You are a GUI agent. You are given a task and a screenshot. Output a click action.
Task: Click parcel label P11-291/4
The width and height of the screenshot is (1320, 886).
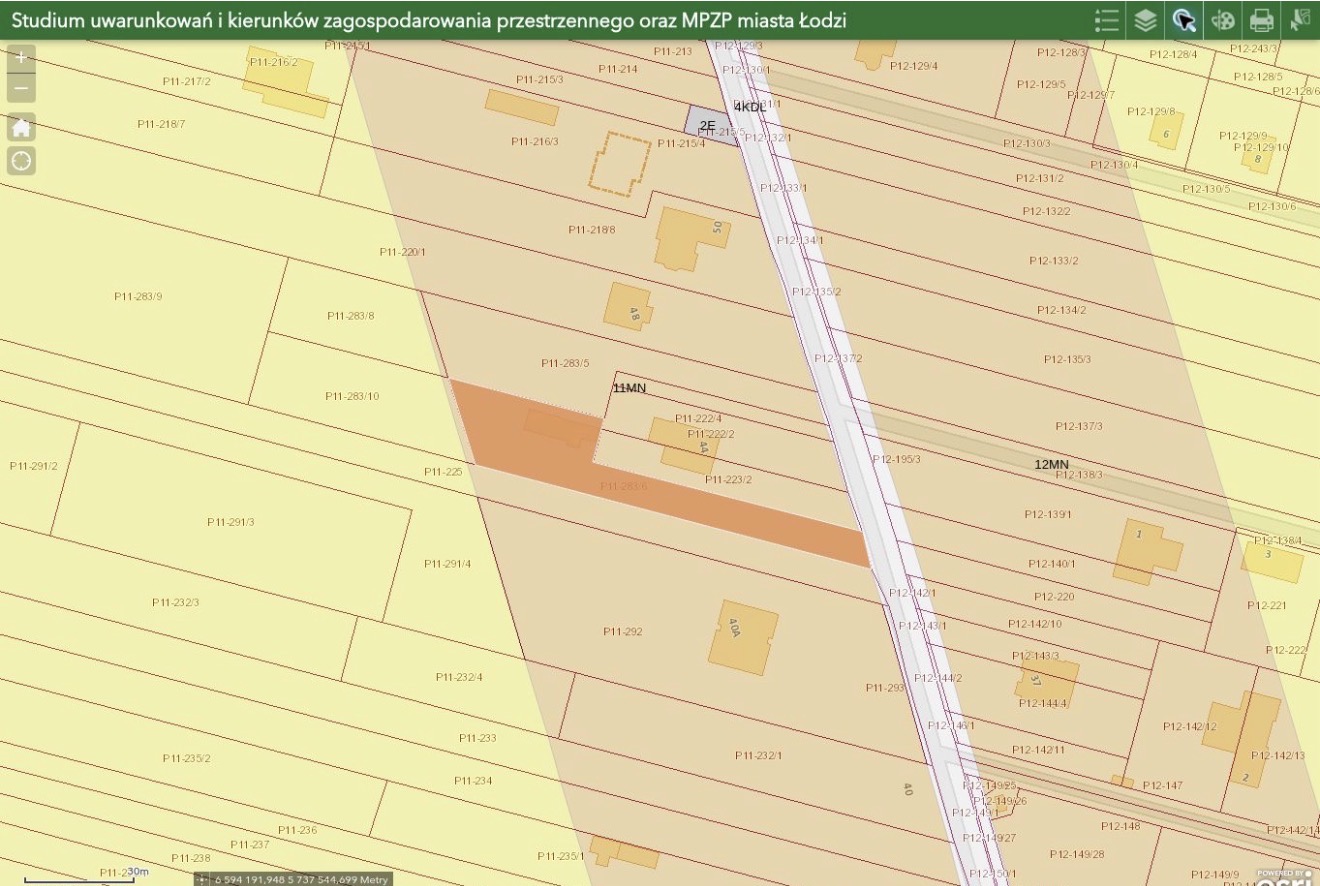[447, 564]
